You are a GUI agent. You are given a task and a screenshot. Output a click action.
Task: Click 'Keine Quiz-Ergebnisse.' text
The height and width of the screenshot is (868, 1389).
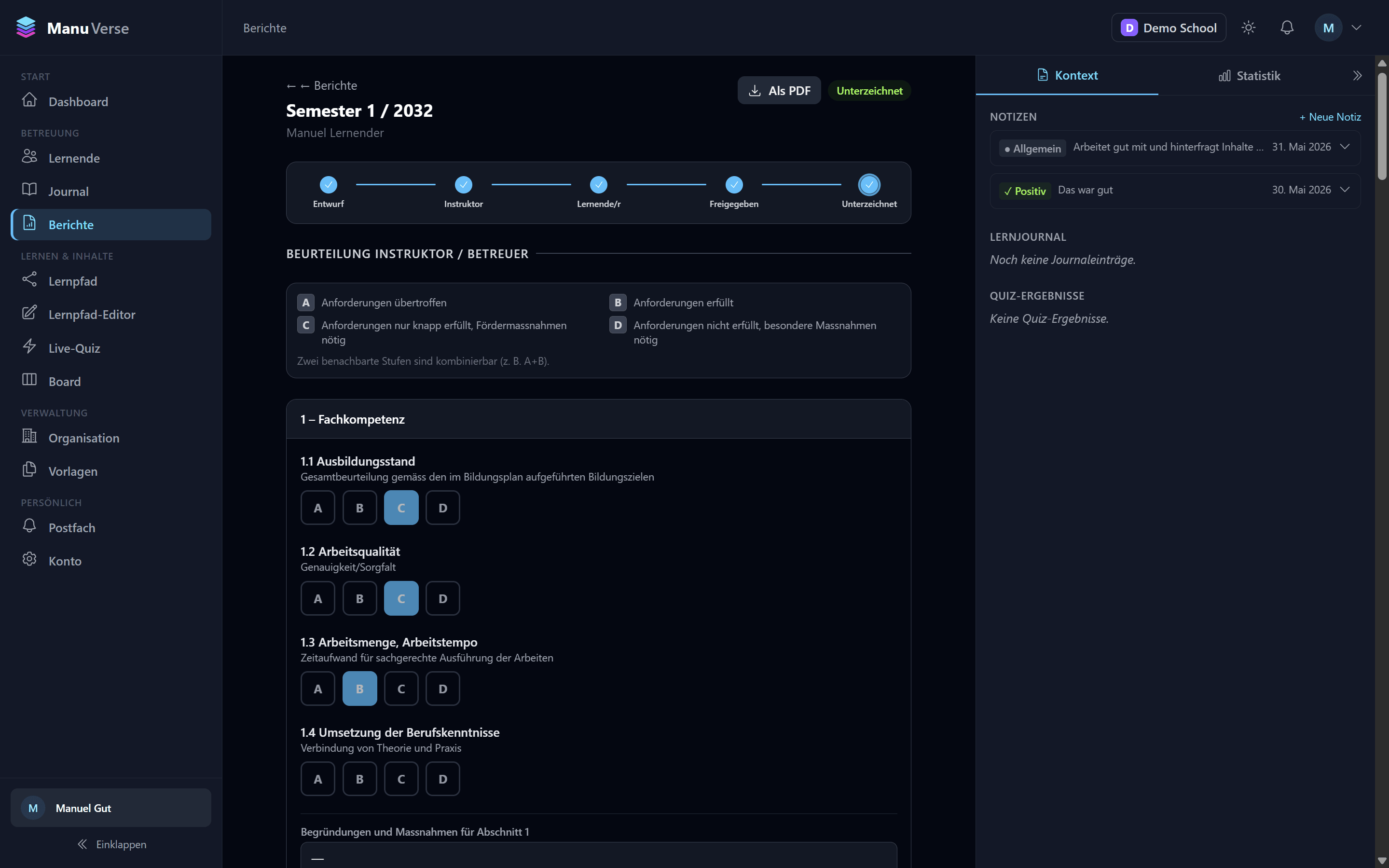(1049, 318)
